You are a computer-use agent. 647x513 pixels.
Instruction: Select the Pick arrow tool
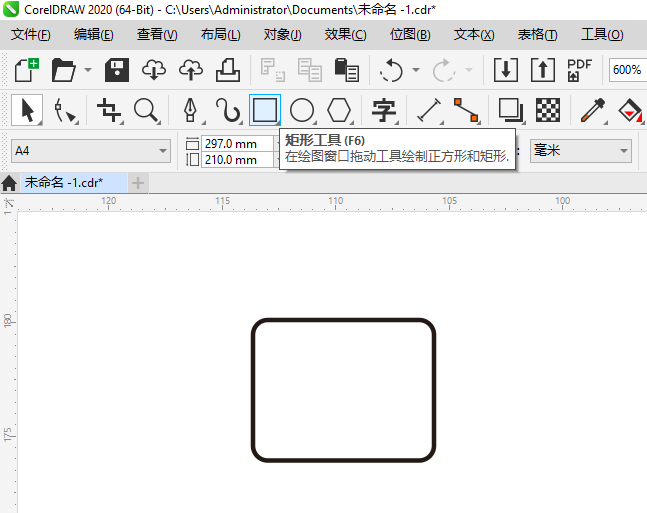[x=27, y=110]
